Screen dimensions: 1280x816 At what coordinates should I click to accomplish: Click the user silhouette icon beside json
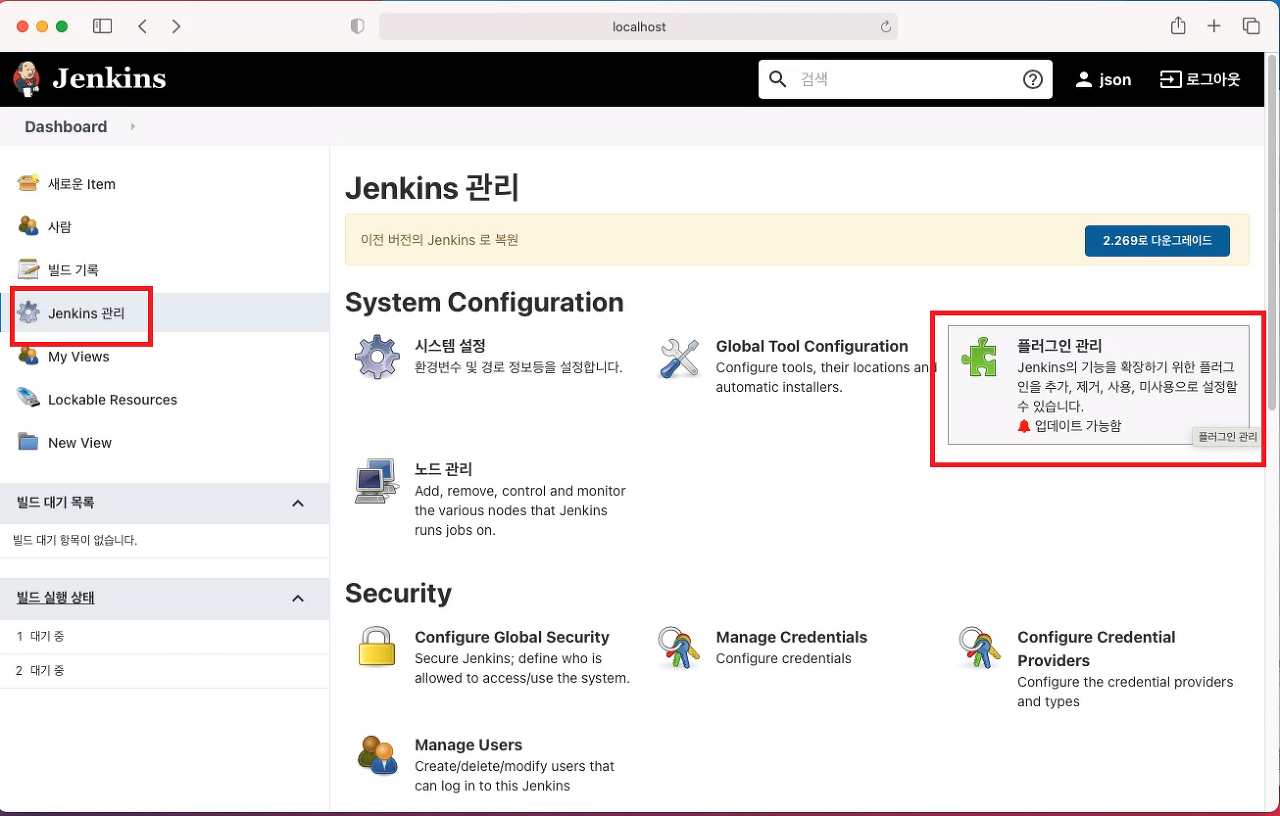click(1084, 79)
